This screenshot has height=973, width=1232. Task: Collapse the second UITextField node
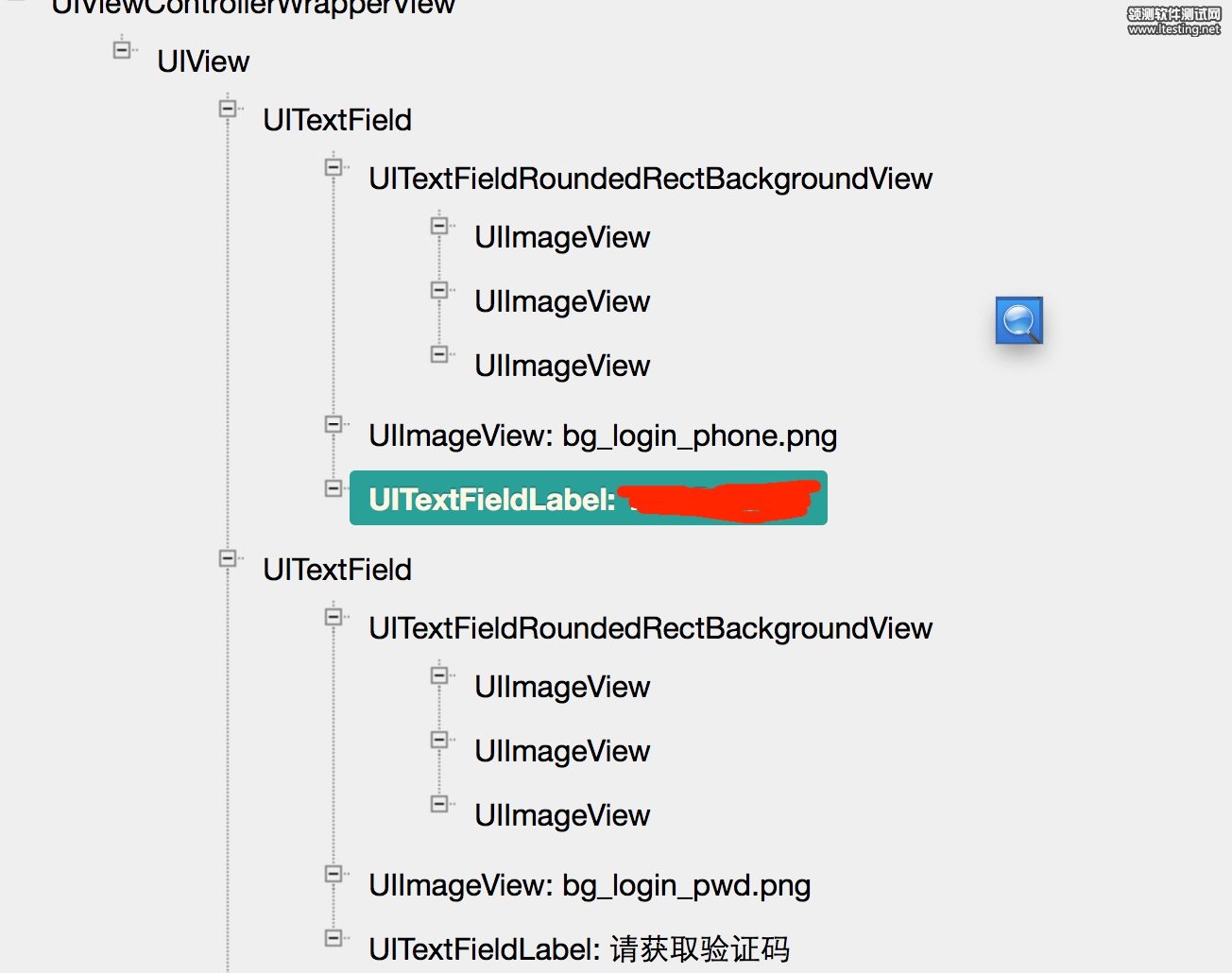click(228, 558)
